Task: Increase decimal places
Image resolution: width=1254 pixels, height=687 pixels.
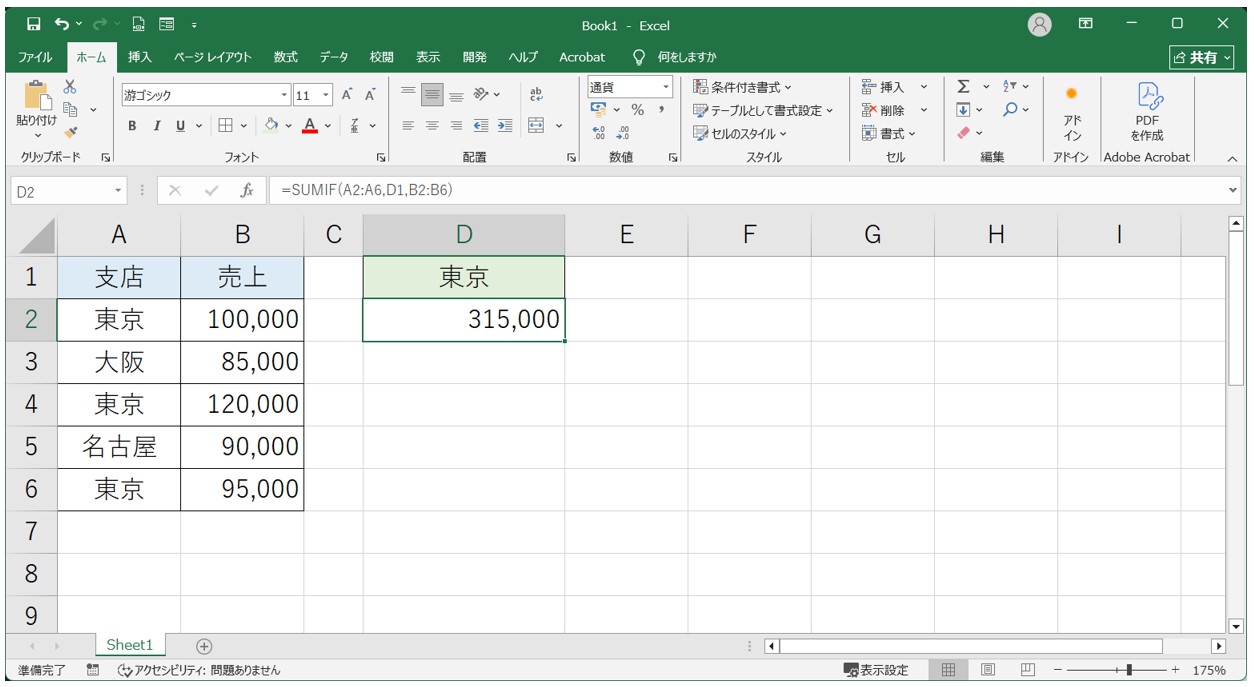Action: click(599, 133)
